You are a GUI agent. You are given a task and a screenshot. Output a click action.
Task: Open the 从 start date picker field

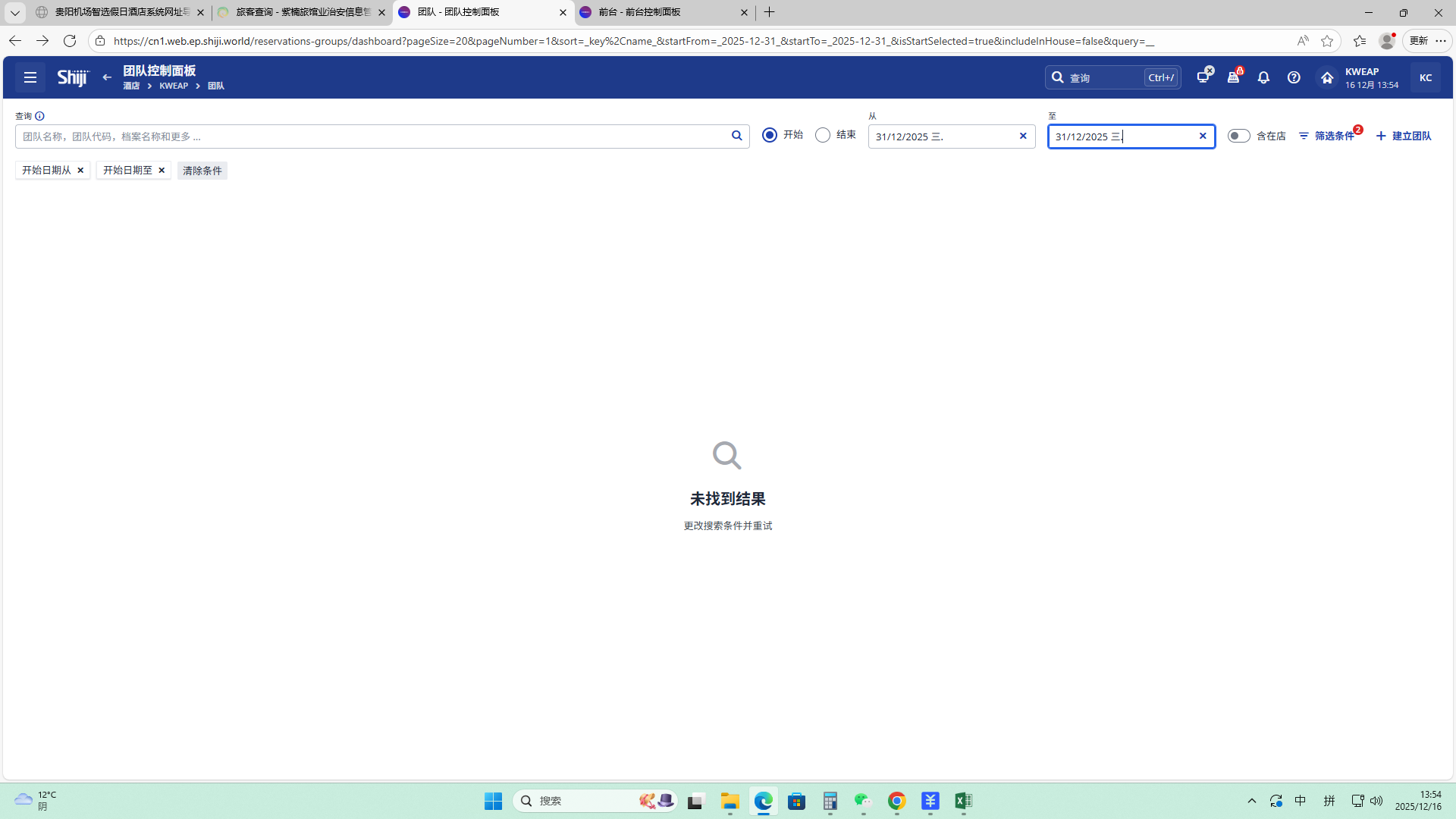tap(940, 136)
